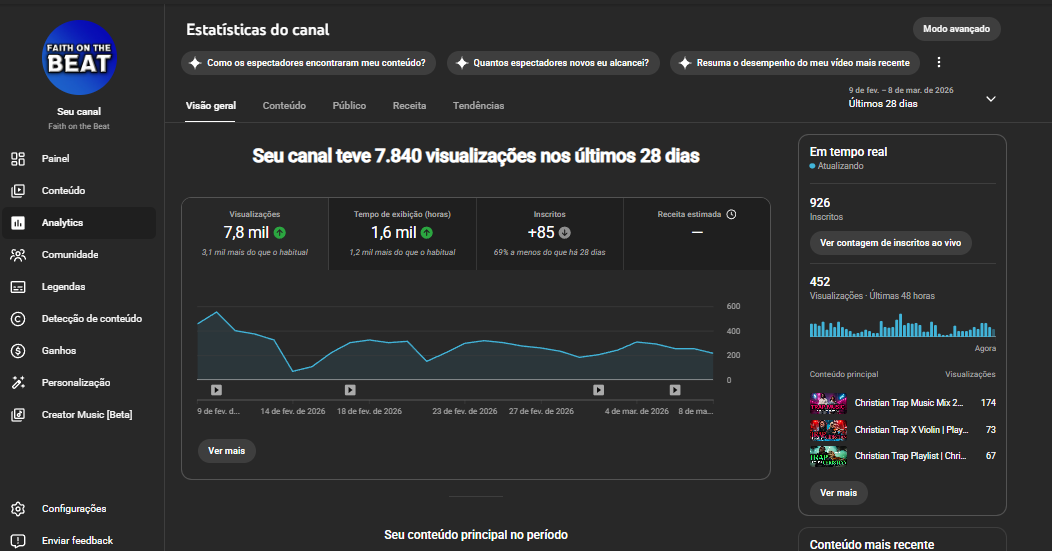
Task: Select the Tempo de exibição (horas) card
Action: point(403,234)
